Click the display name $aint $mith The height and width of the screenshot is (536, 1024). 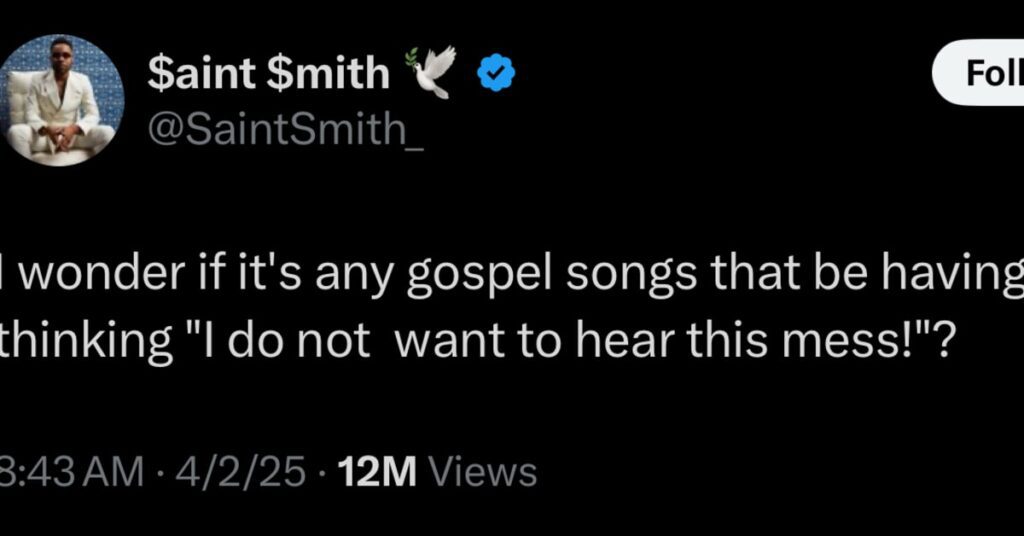[x=268, y=73]
